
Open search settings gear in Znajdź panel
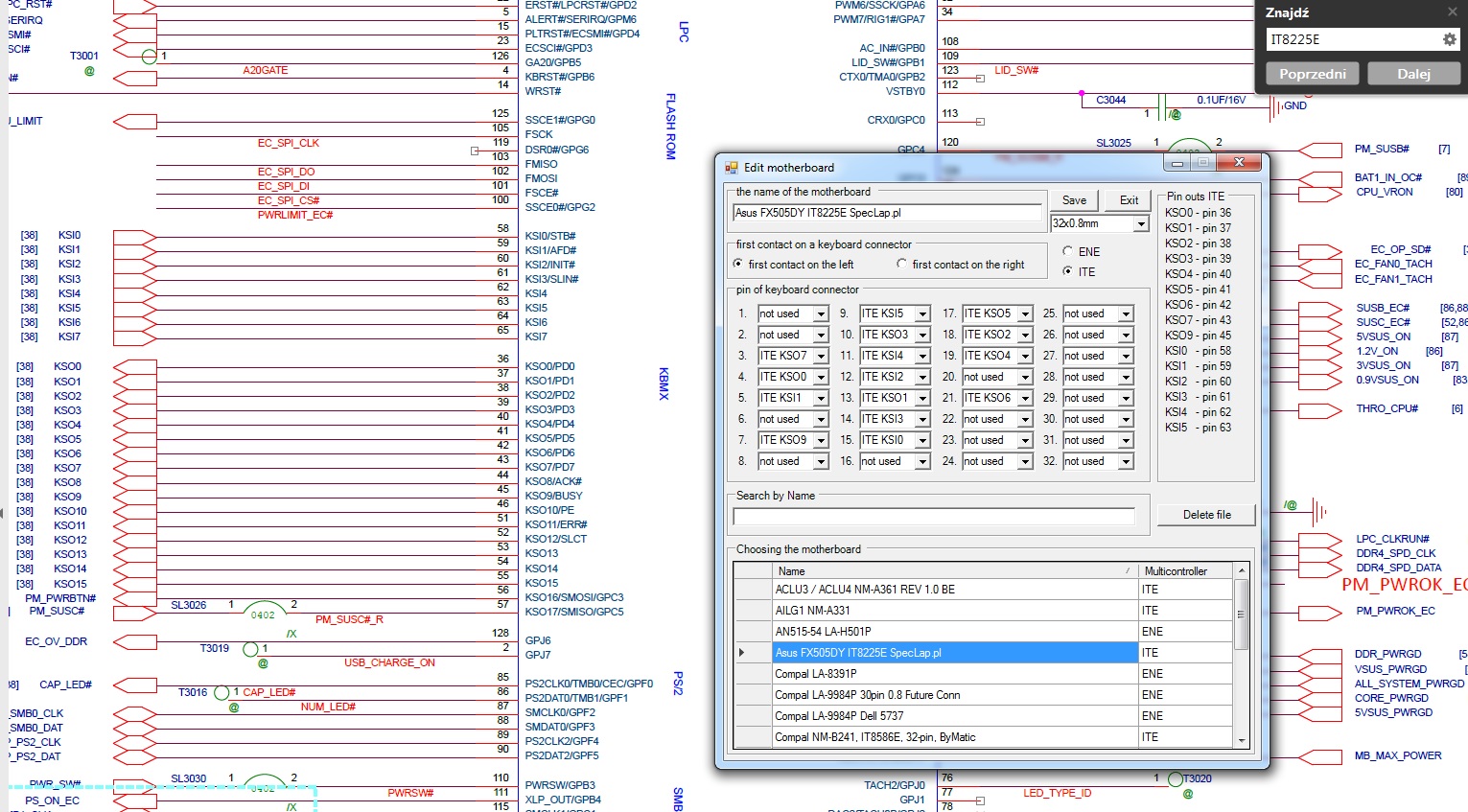1449,39
